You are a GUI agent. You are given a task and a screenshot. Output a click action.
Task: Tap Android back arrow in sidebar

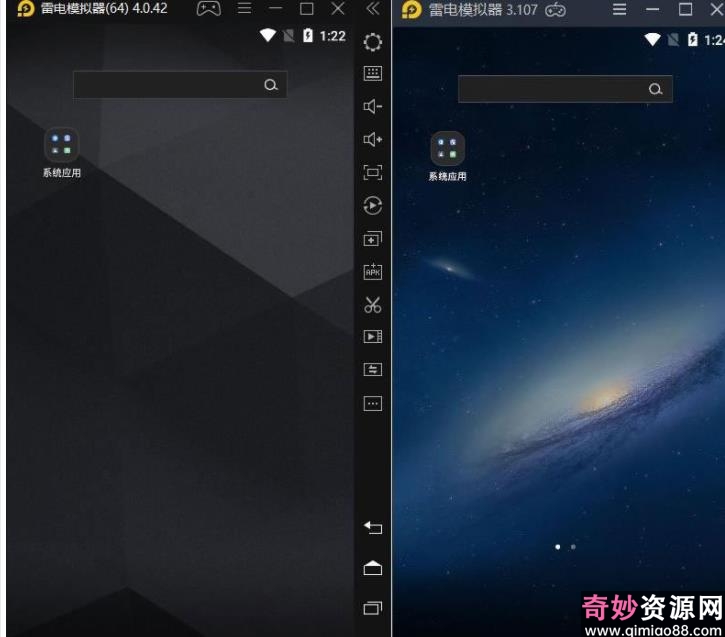[x=373, y=527]
